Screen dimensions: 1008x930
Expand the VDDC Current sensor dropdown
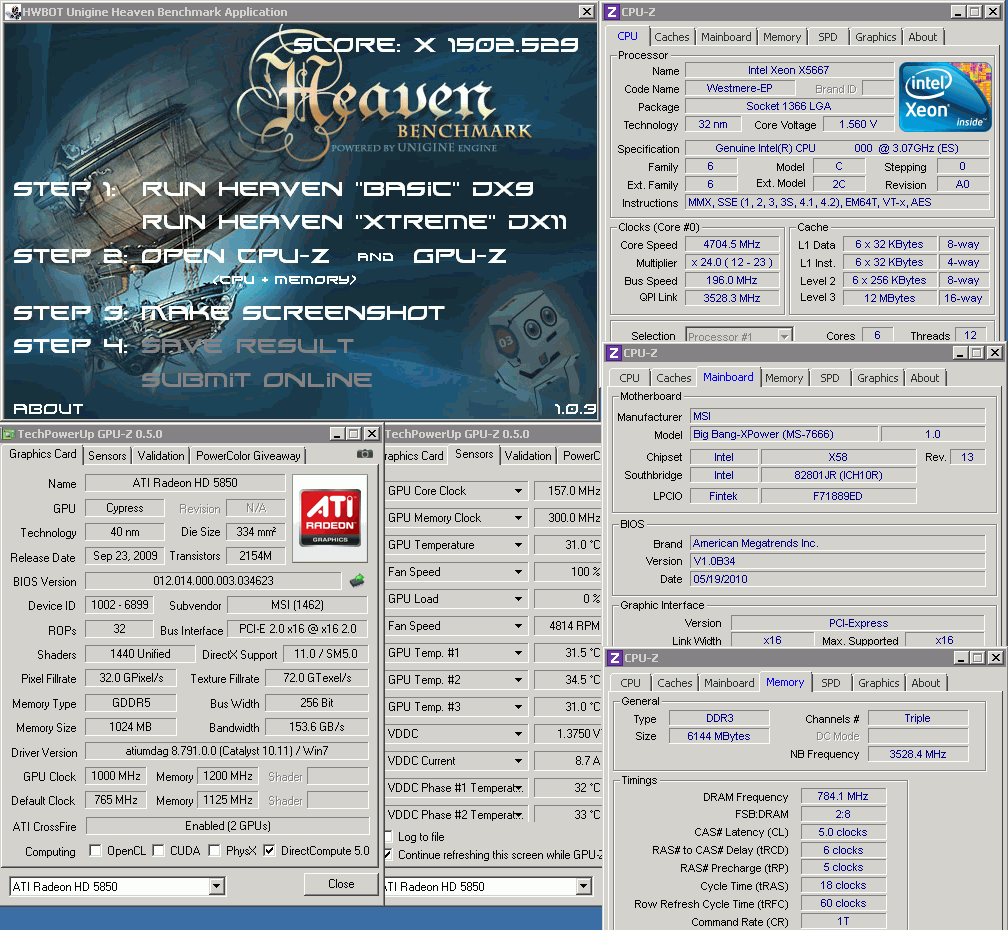click(518, 761)
